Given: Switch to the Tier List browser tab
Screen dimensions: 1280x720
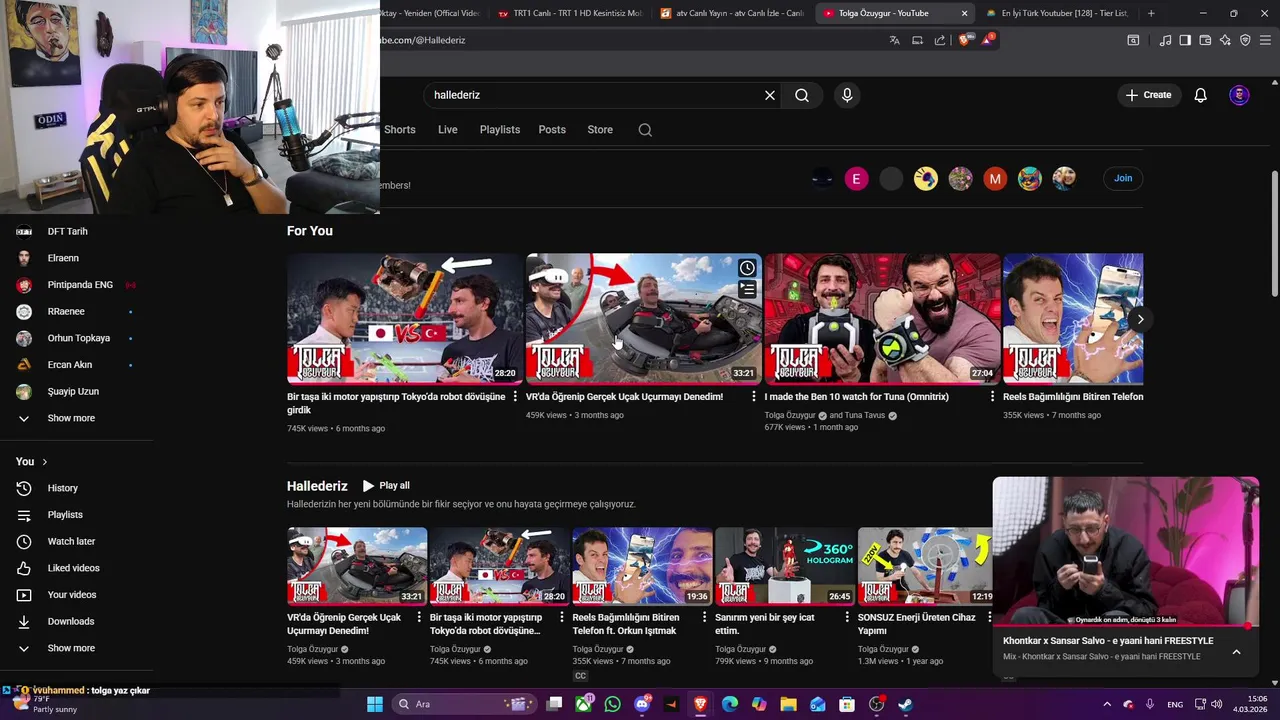Looking at the screenshot, I should point(1056,13).
